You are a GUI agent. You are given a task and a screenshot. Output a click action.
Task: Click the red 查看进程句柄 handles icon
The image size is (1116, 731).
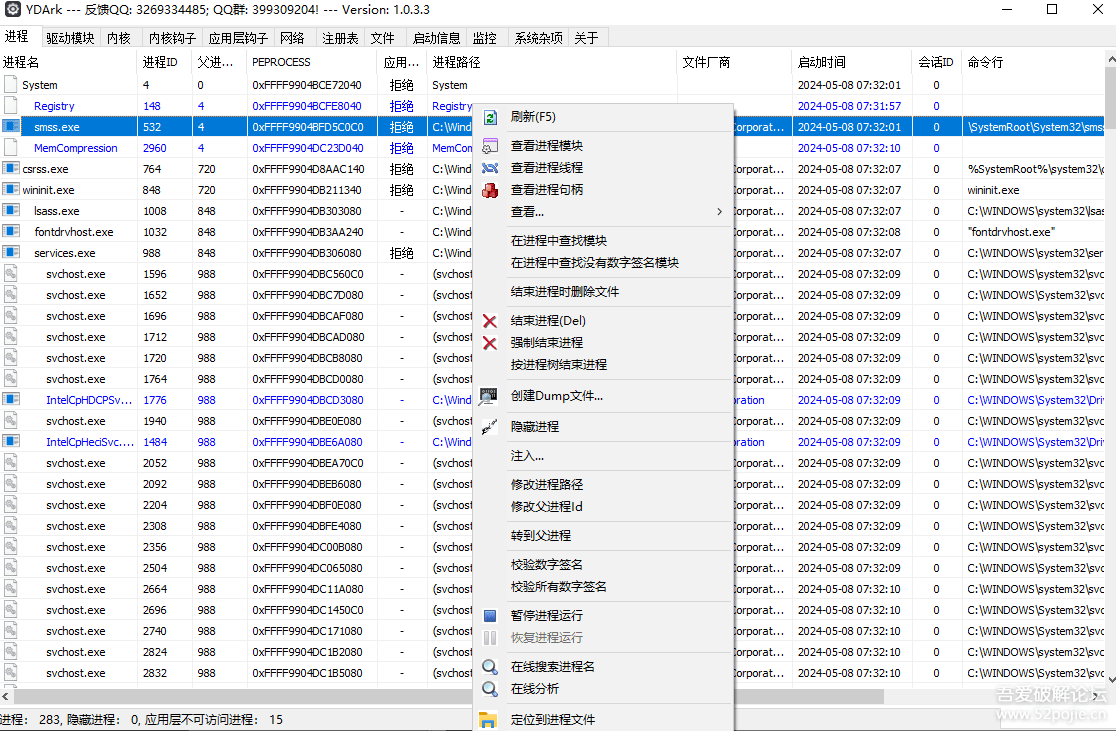(x=490, y=190)
